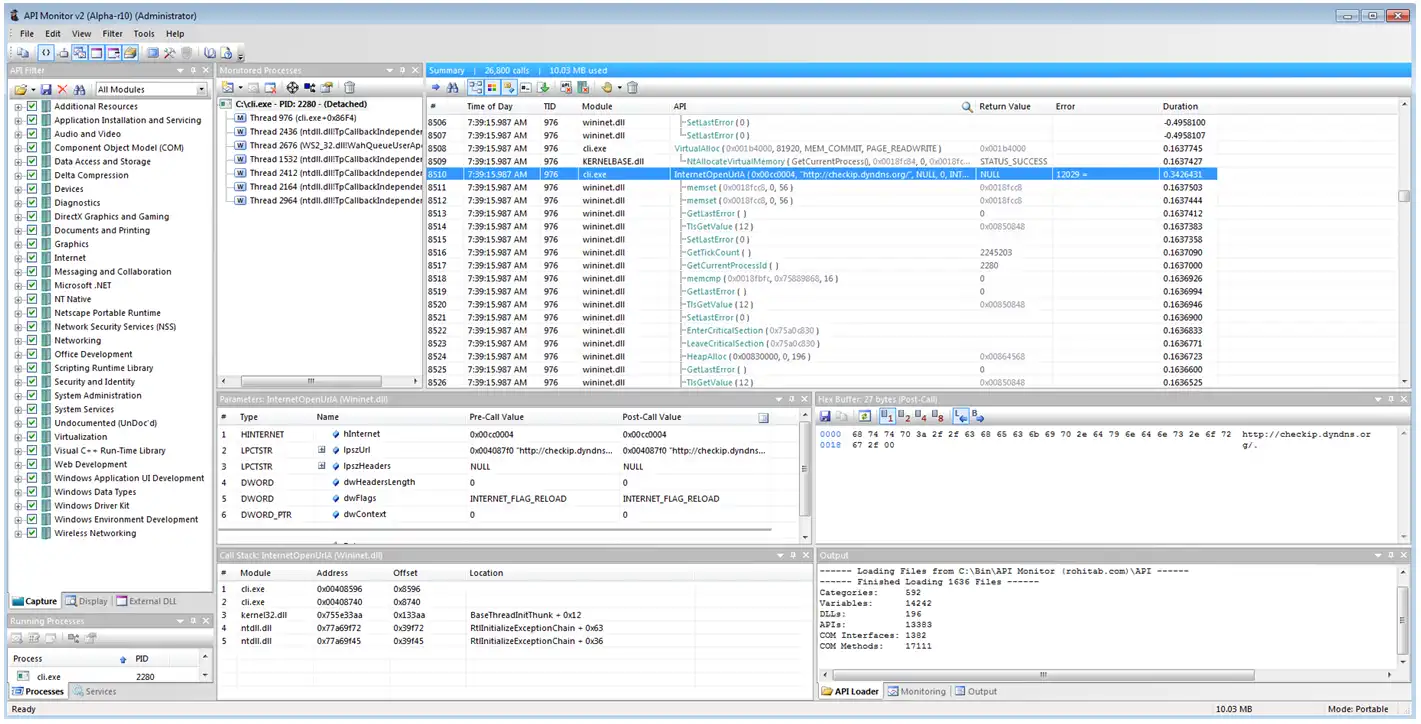
Task: Click the save filter icon in API Filter
Action: (x=46, y=90)
